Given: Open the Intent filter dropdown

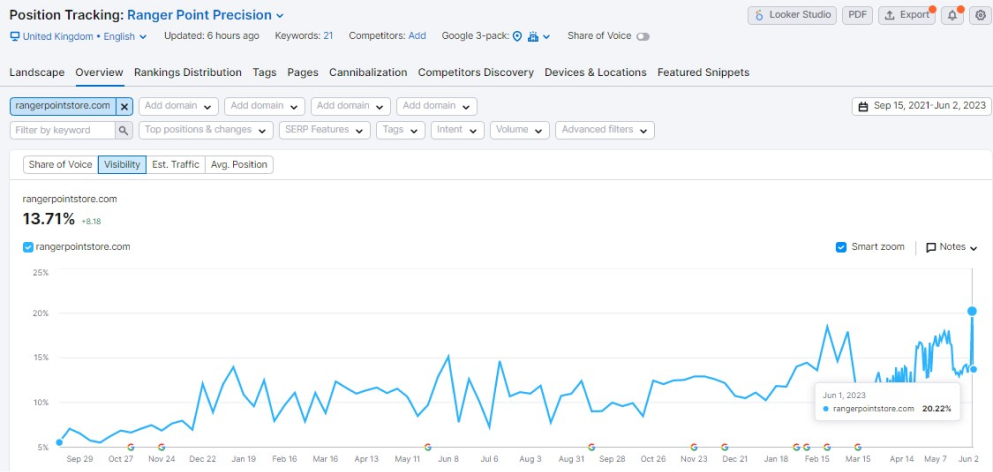Looking at the screenshot, I should point(457,130).
